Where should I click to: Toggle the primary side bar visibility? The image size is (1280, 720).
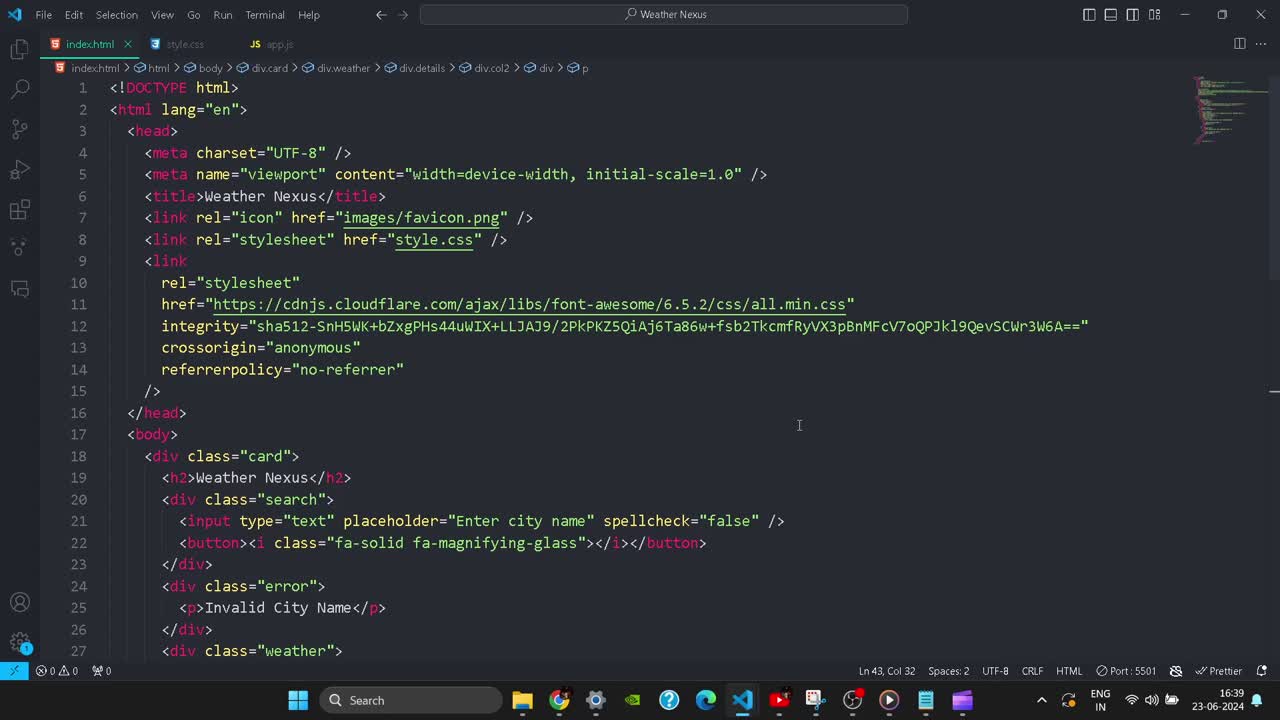pos(1089,15)
